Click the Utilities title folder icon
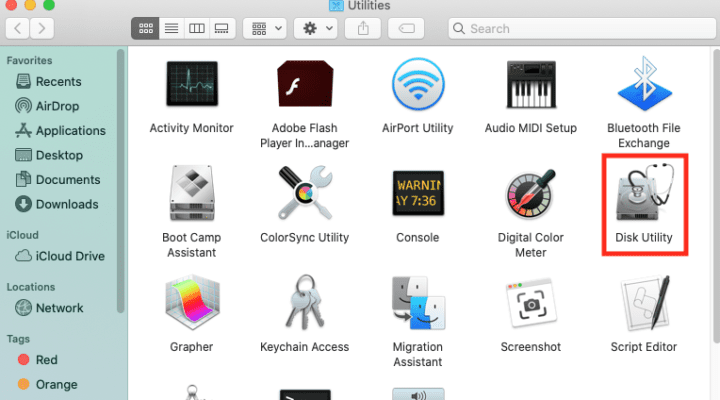The height and width of the screenshot is (400, 720). click(336, 6)
